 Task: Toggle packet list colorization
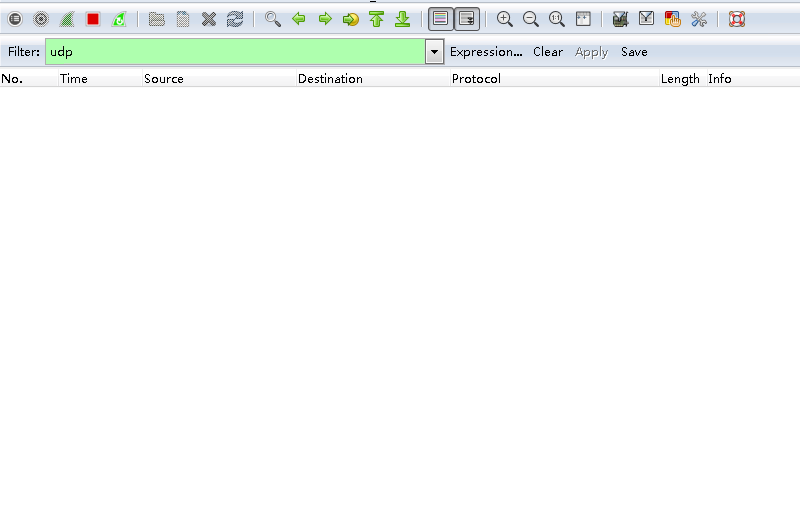[x=441, y=19]
